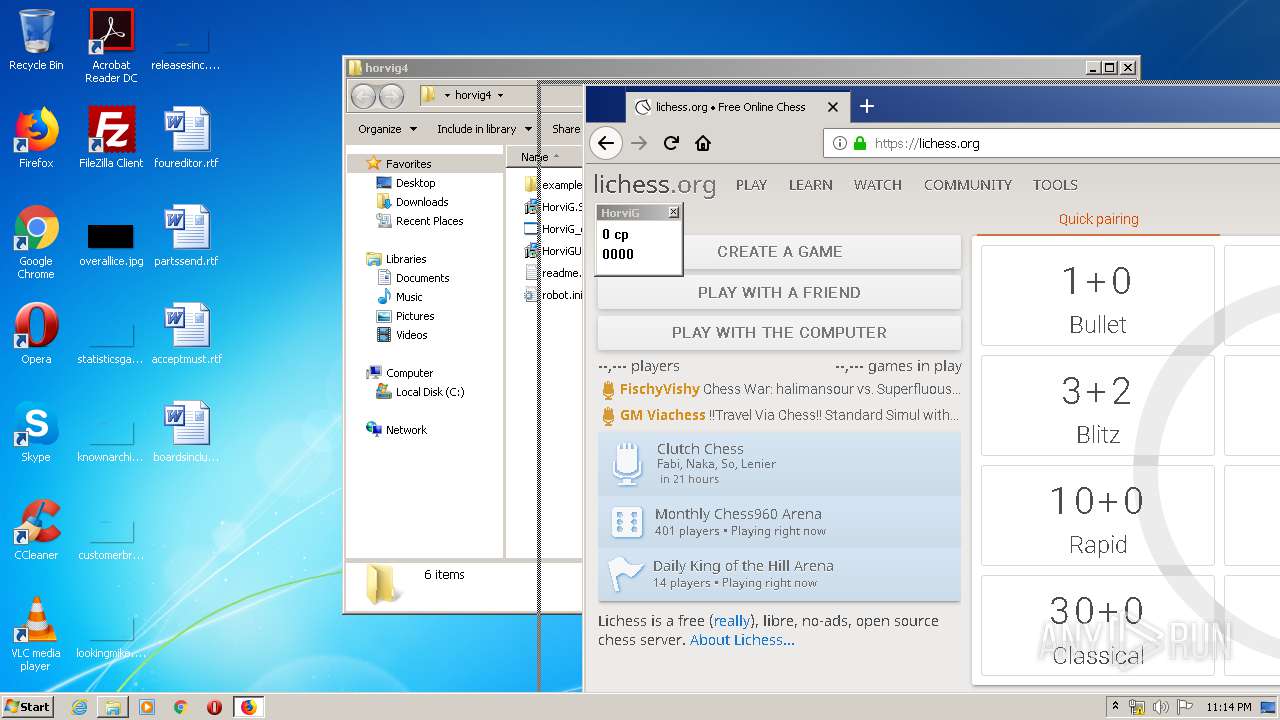
Task: Open FileZilla Client desktop shortcut
Action: tap(111, 138)
